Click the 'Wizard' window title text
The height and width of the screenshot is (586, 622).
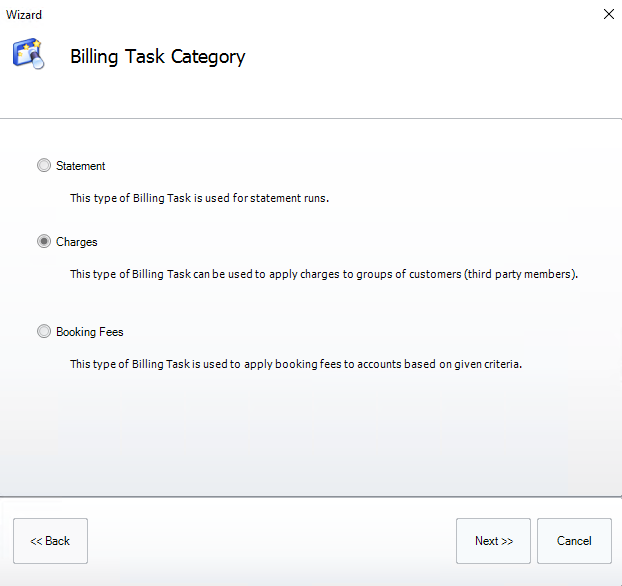pyautogui.click(x=24, y=15)
